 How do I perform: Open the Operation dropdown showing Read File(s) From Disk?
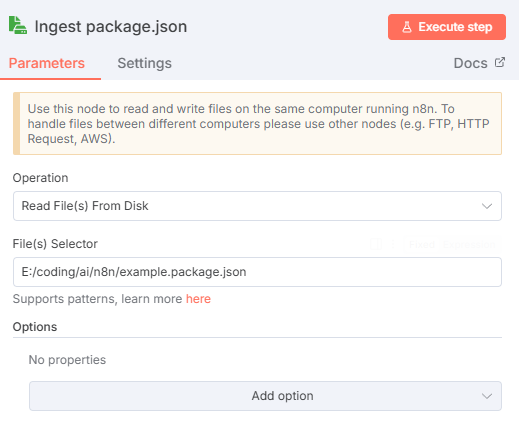[x=257, y=206]
